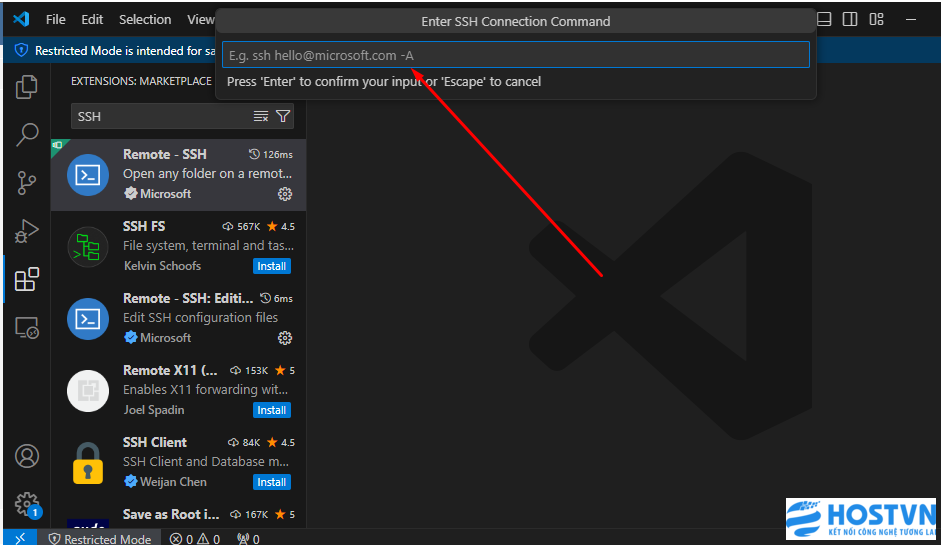The image size is (941, 545).
Task: Install the SSH Client extension
Action: click(271, 482)
